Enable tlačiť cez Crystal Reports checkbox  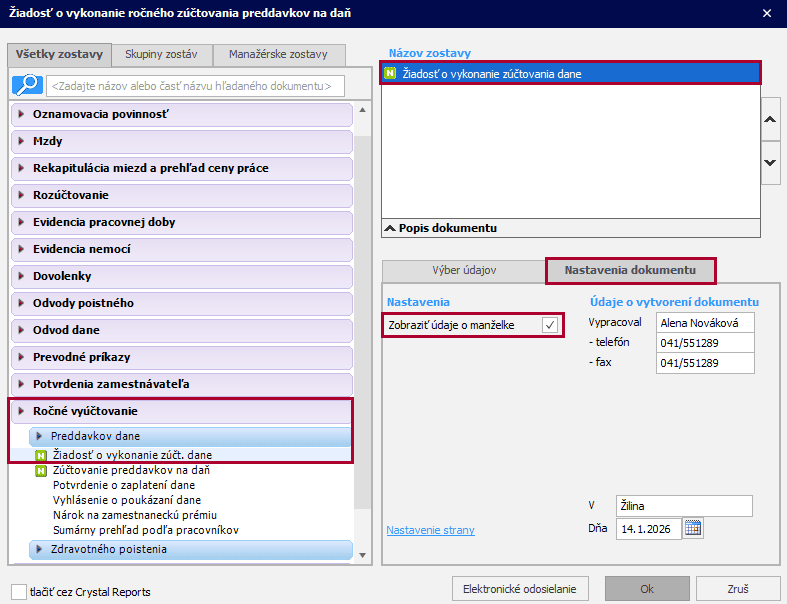[x=18, y=591]
